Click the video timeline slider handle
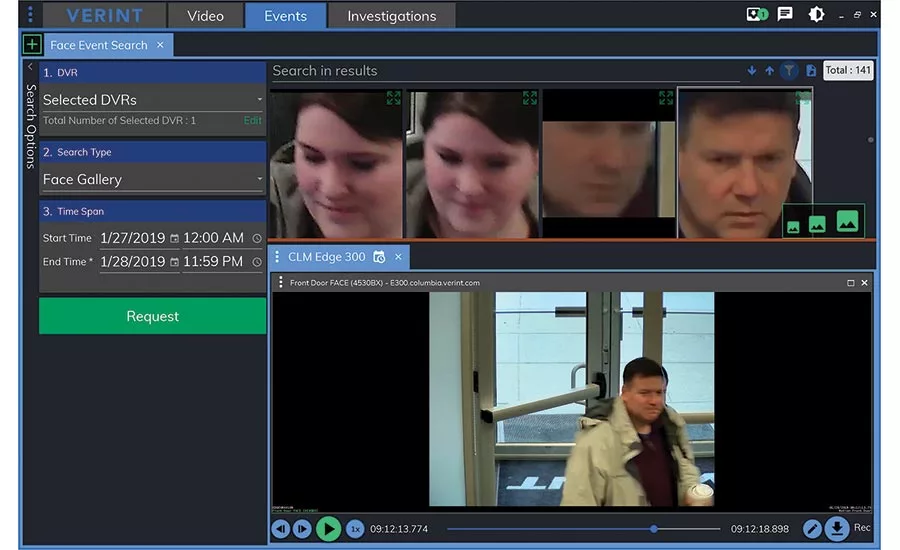The width and height of the screenshot is (900, 550). pyautogui.click(x=654, y=528)
